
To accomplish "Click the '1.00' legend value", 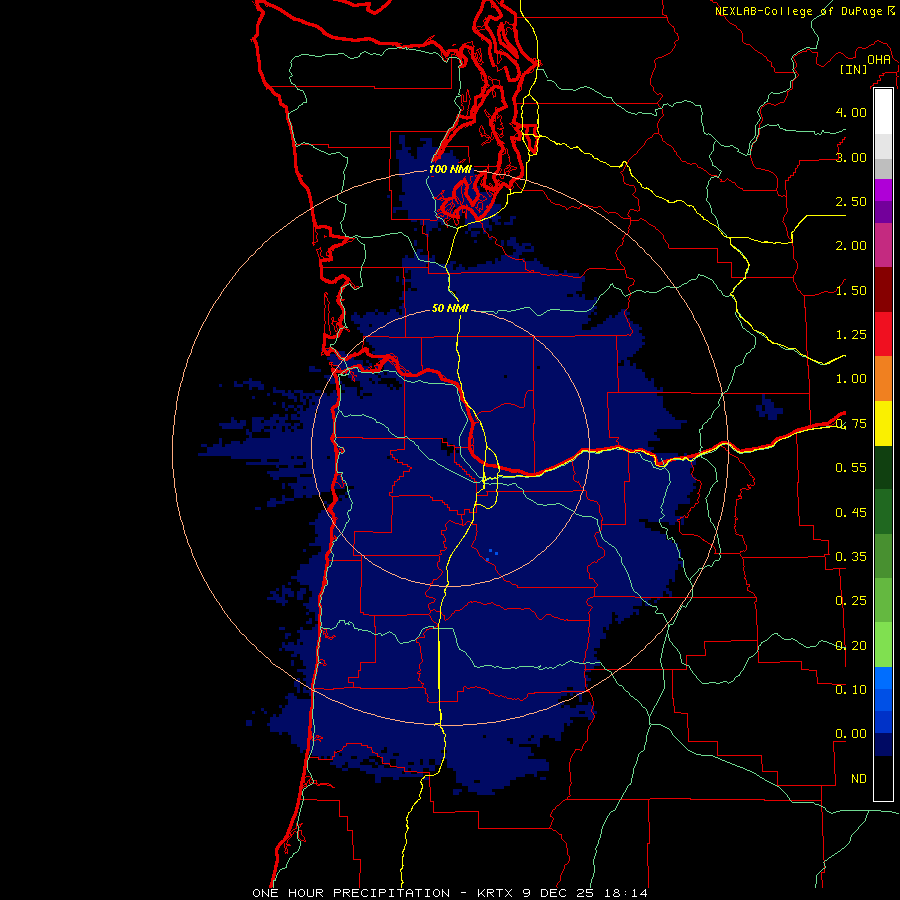I will [x=851, y=379].
